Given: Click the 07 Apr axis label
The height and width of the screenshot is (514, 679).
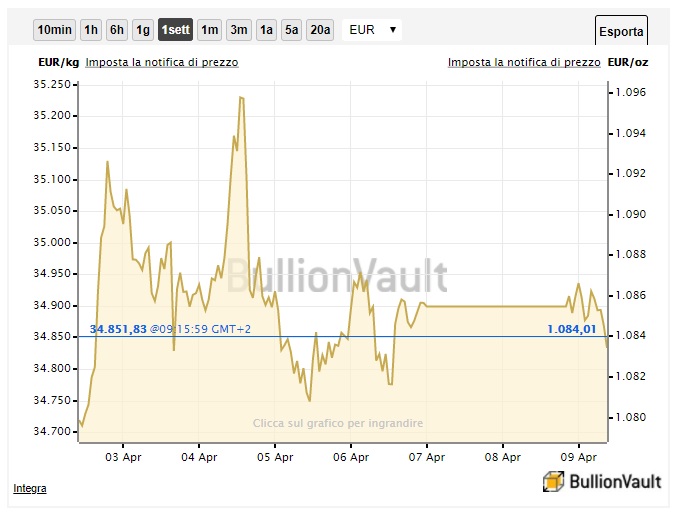Looking at the screenshot, I should (x=427, y=457).
